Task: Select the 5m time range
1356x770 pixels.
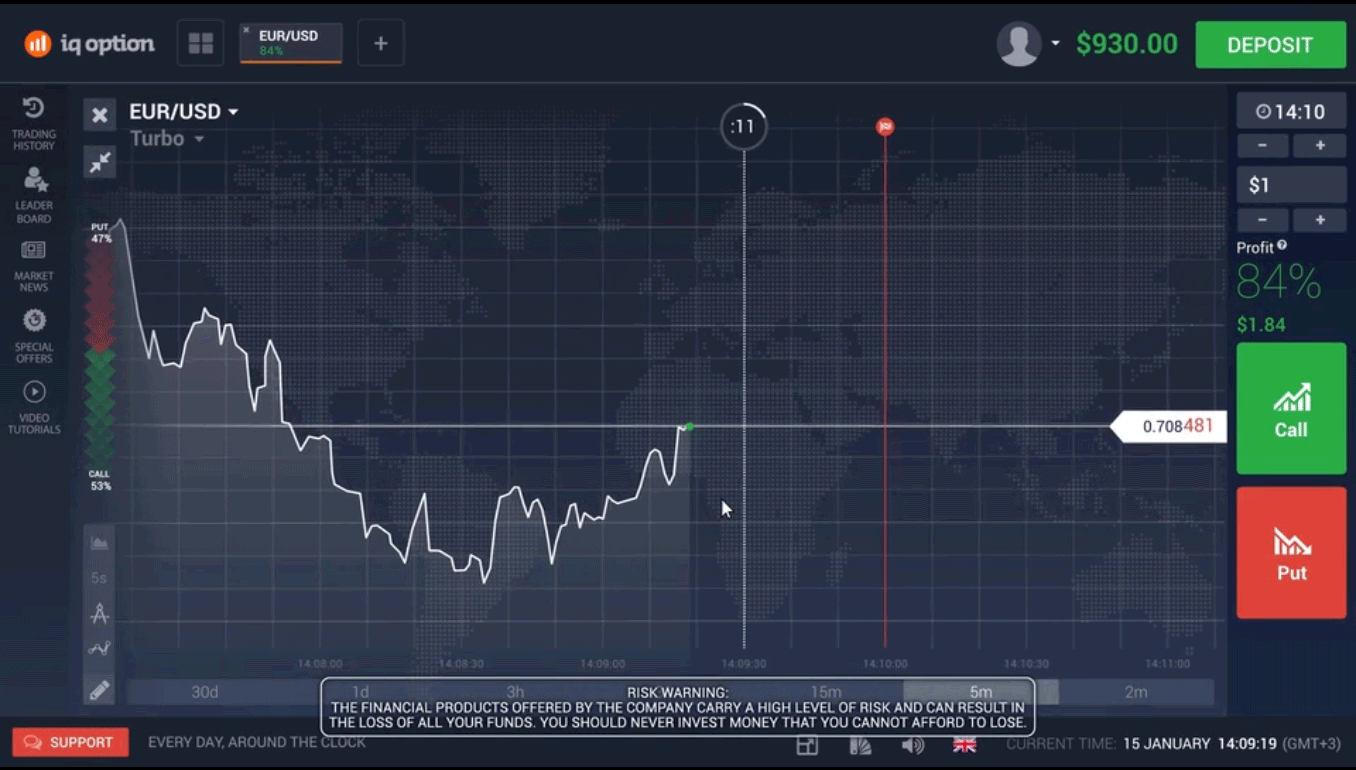Action: coord(981,692)
